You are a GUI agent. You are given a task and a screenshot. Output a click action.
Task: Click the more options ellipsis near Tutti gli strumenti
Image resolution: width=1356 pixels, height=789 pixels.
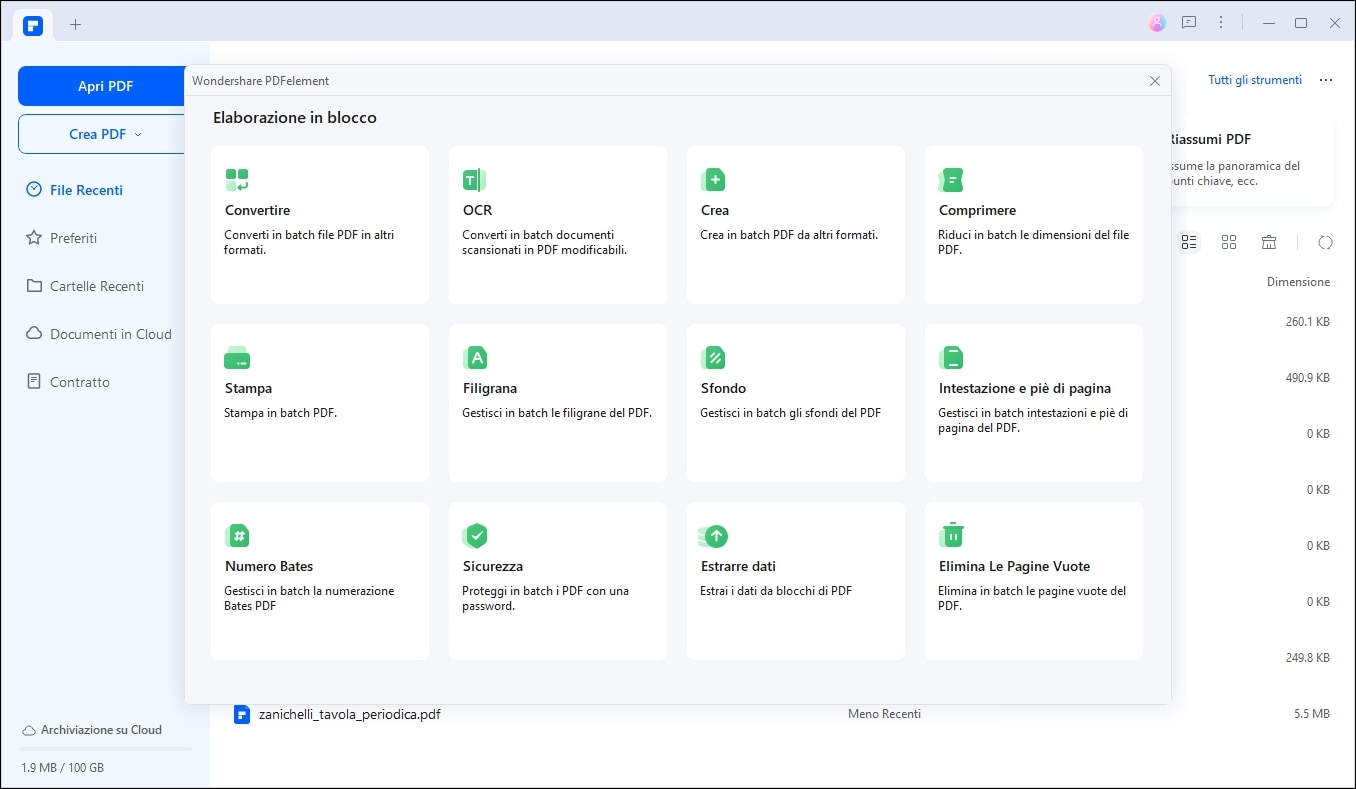(1326, 80)
